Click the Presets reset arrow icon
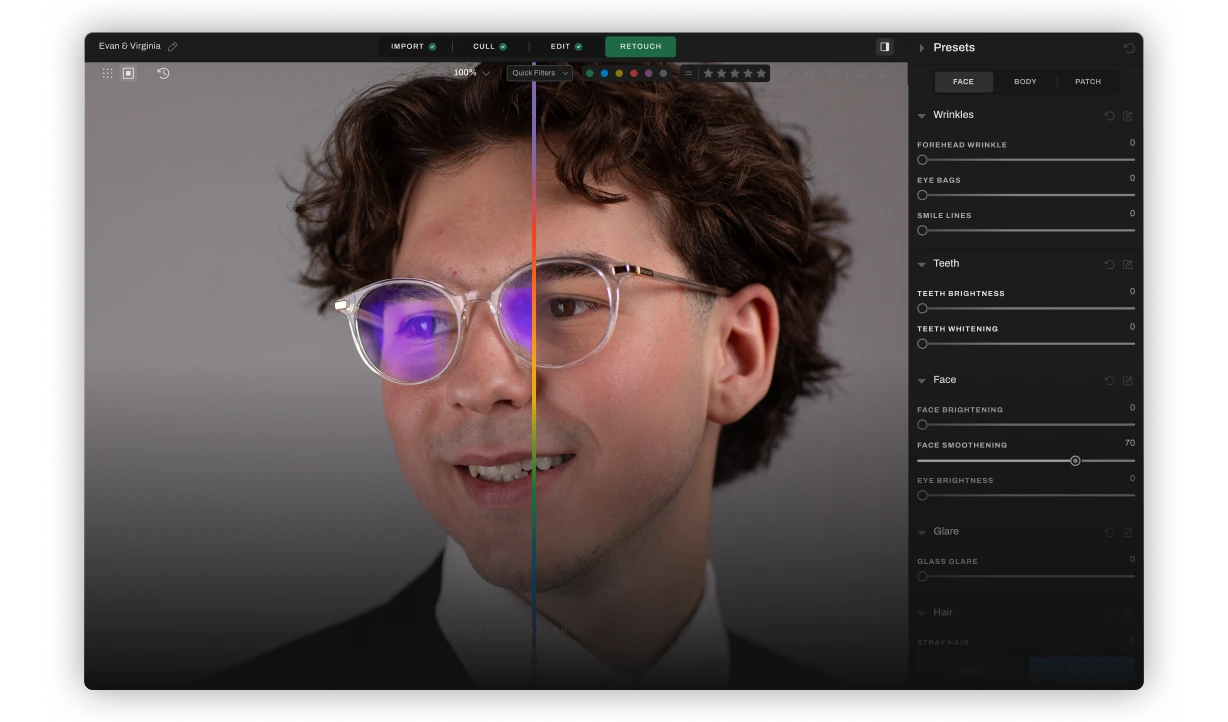This screenshot has width=1228, height=722. tap(1129, 48)
